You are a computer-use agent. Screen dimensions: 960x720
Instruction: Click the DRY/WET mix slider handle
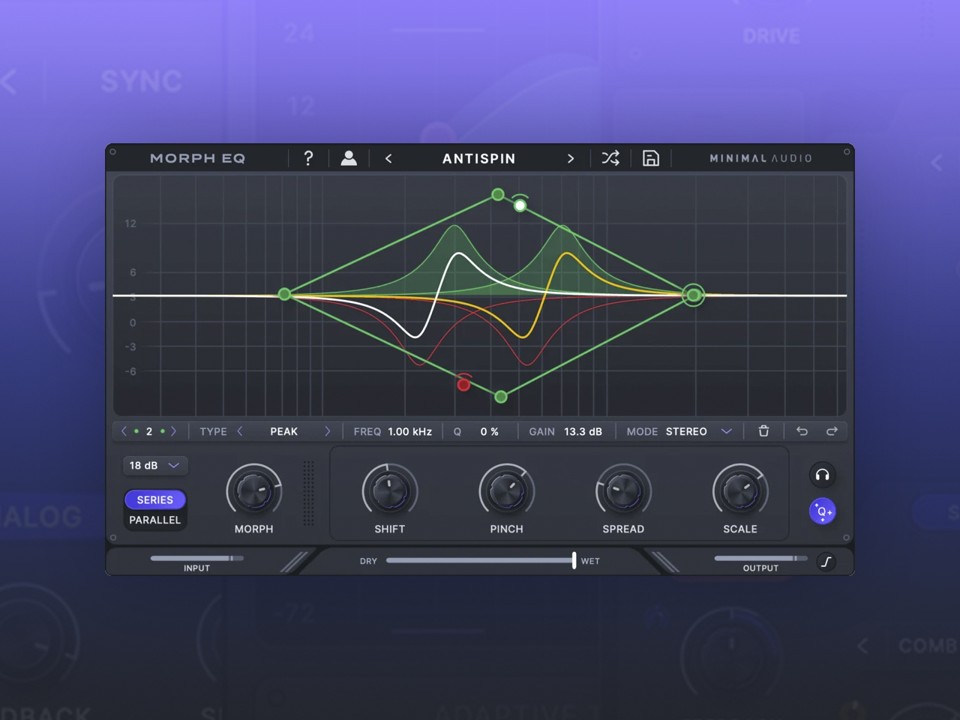click(x=574, y=560)
